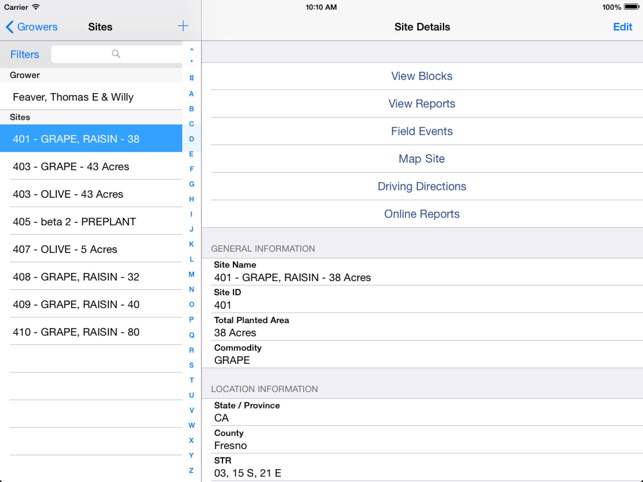Open View Blocks
The width and height of the screenshot is (643, 482).
click(421, 76)
